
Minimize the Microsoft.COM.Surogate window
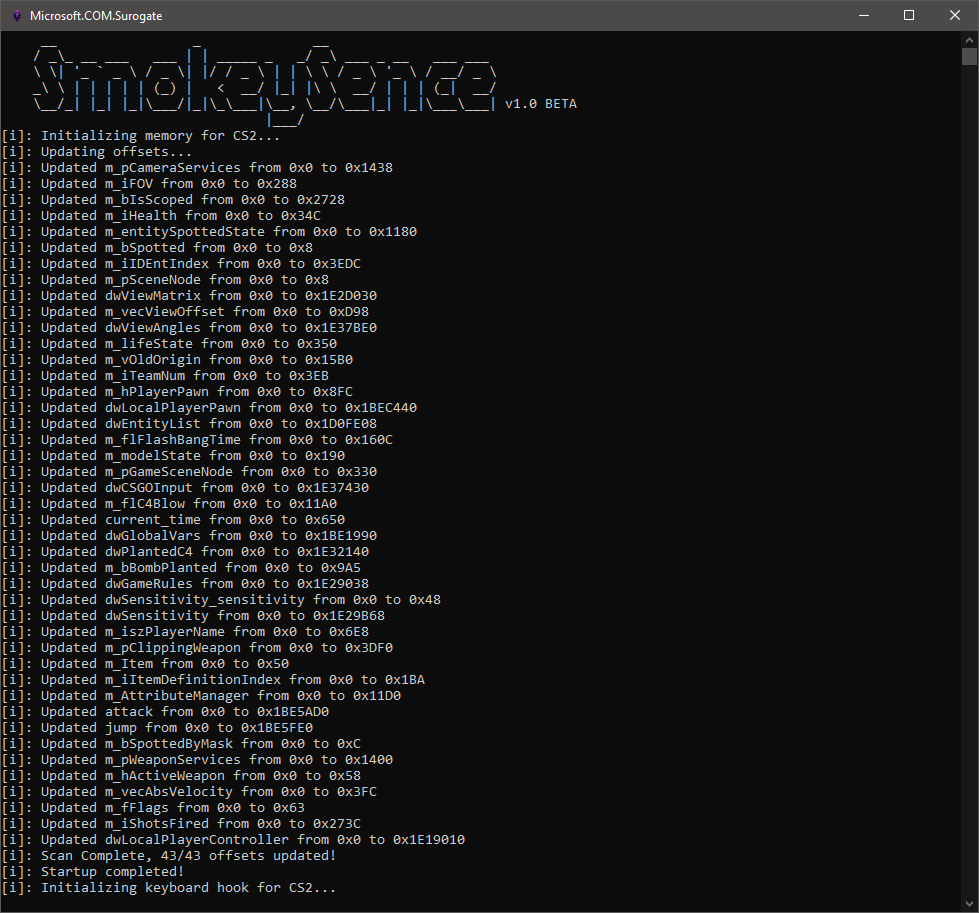point(864,16)
